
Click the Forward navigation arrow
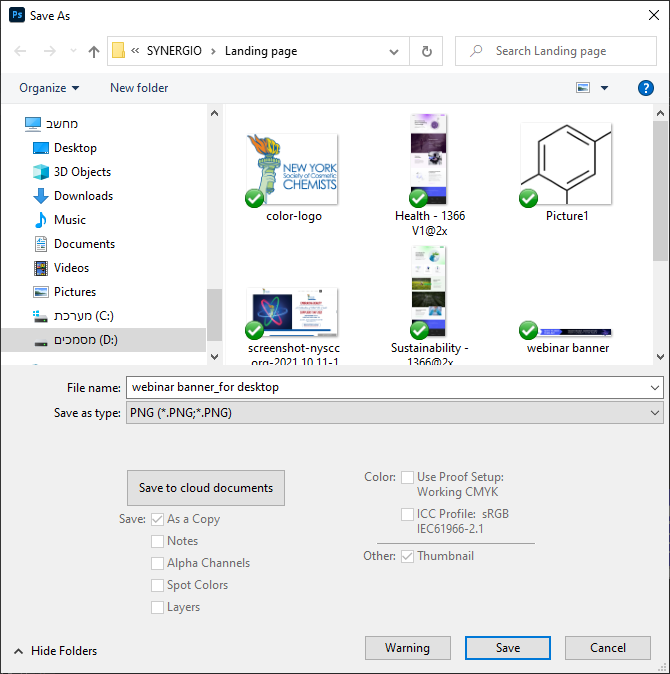click(x=50, y=51)
